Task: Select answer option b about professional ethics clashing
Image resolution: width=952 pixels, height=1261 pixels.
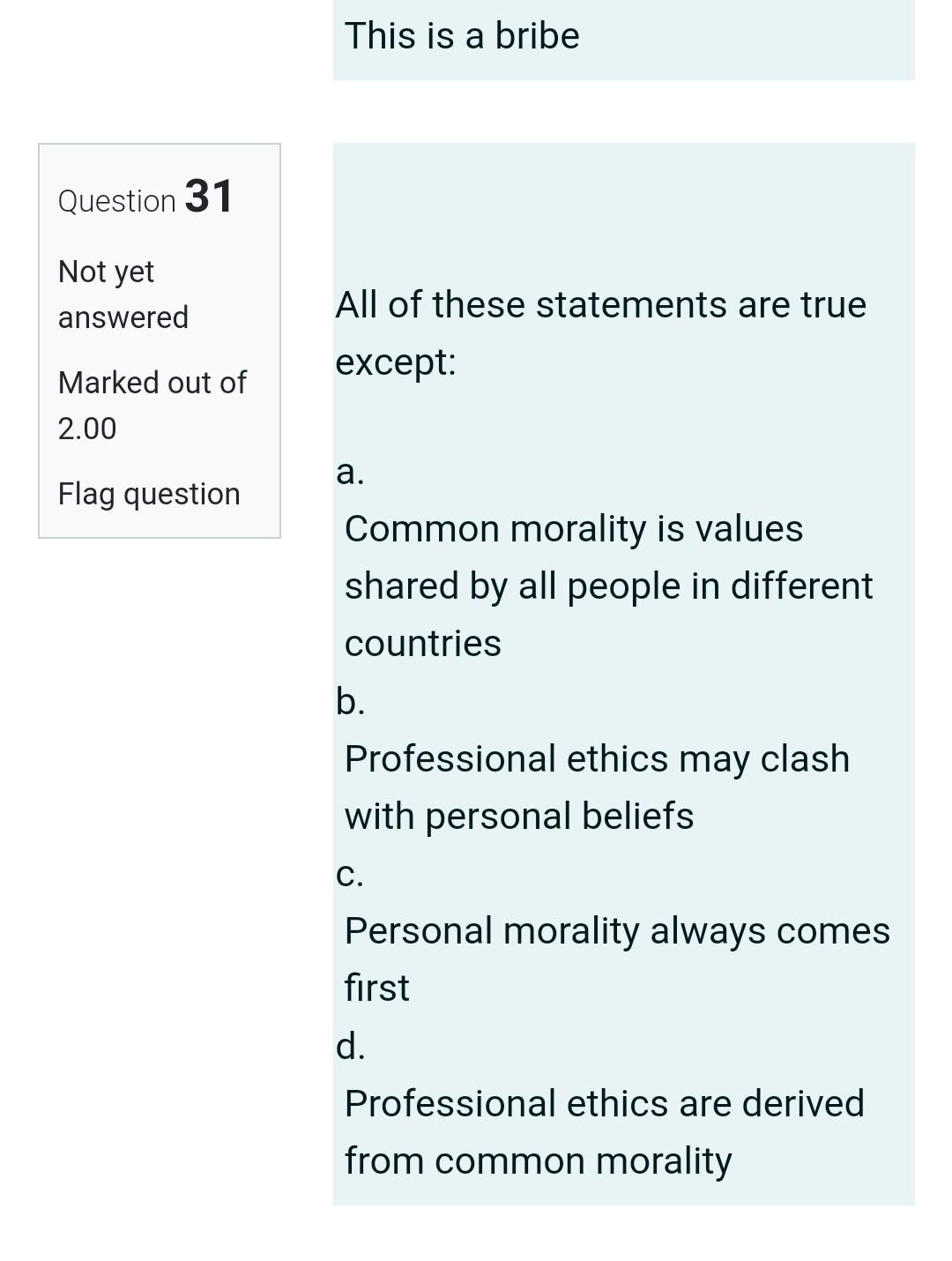Action: [597, 787]
